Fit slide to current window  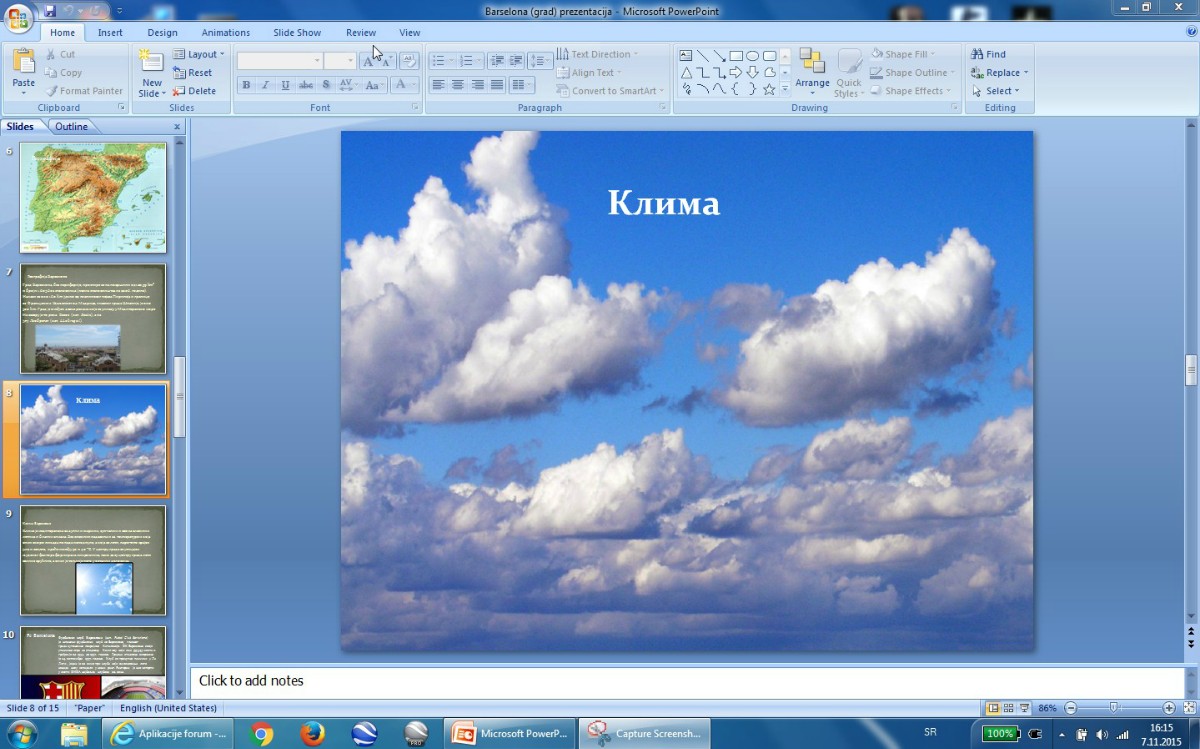[x=1189, y=708]
